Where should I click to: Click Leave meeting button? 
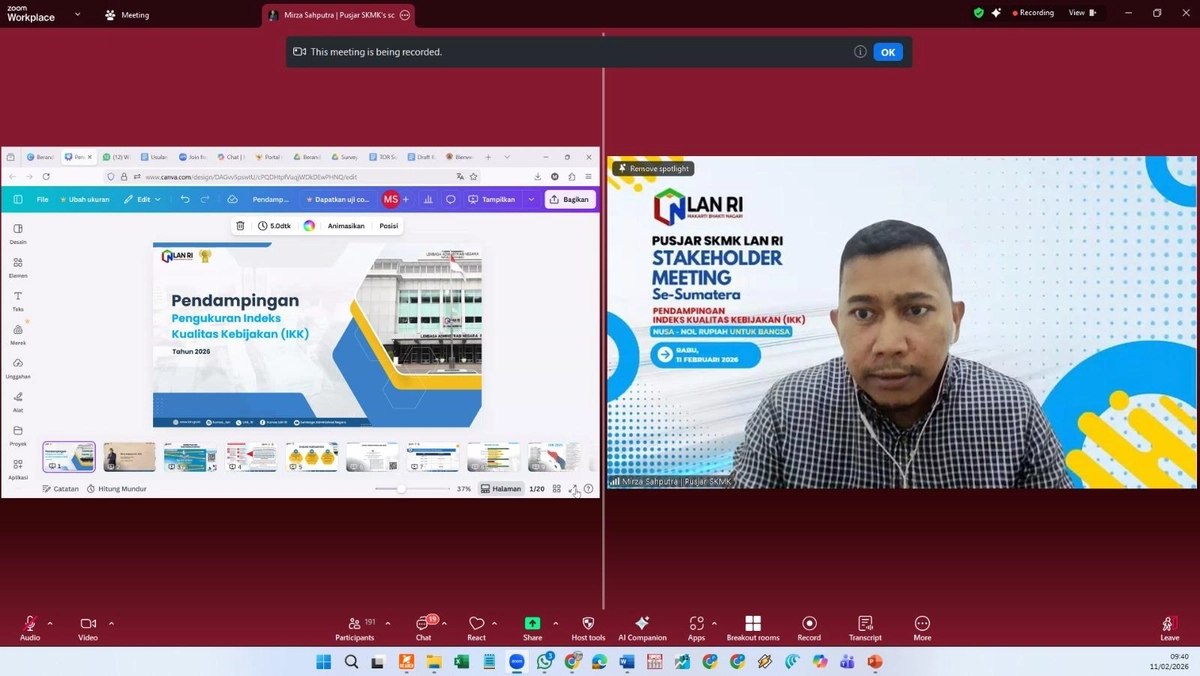coord(1169,627)
